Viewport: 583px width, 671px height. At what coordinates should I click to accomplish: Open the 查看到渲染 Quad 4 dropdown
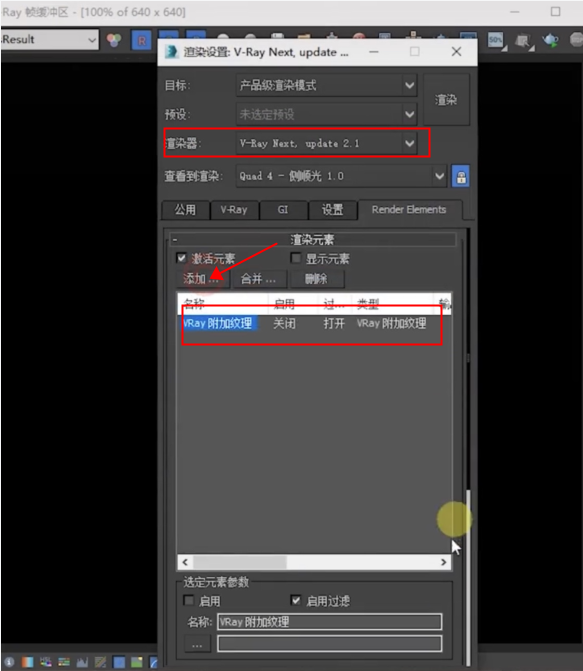pos(341,176)
